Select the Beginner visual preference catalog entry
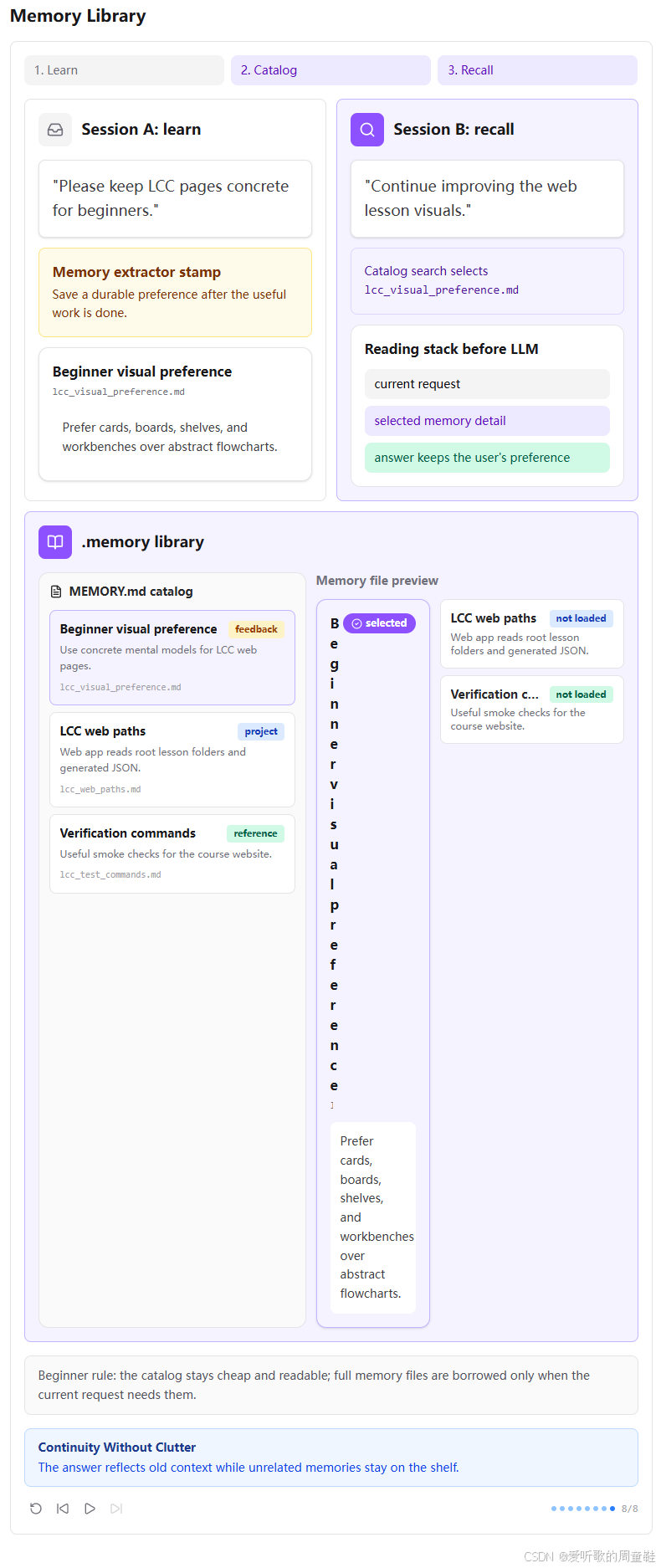The image size is (661, 1568). (172, 658)
